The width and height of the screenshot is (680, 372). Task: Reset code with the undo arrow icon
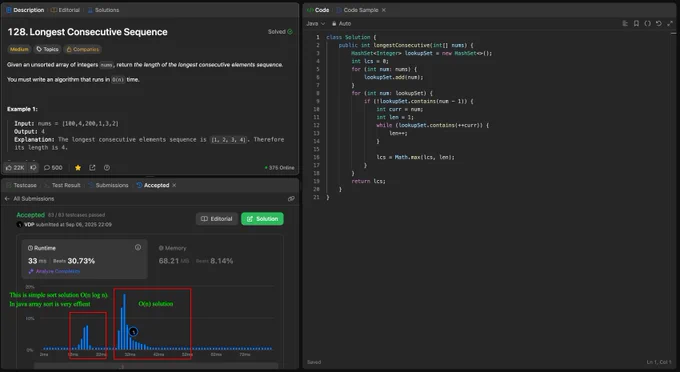click(658, 23)
